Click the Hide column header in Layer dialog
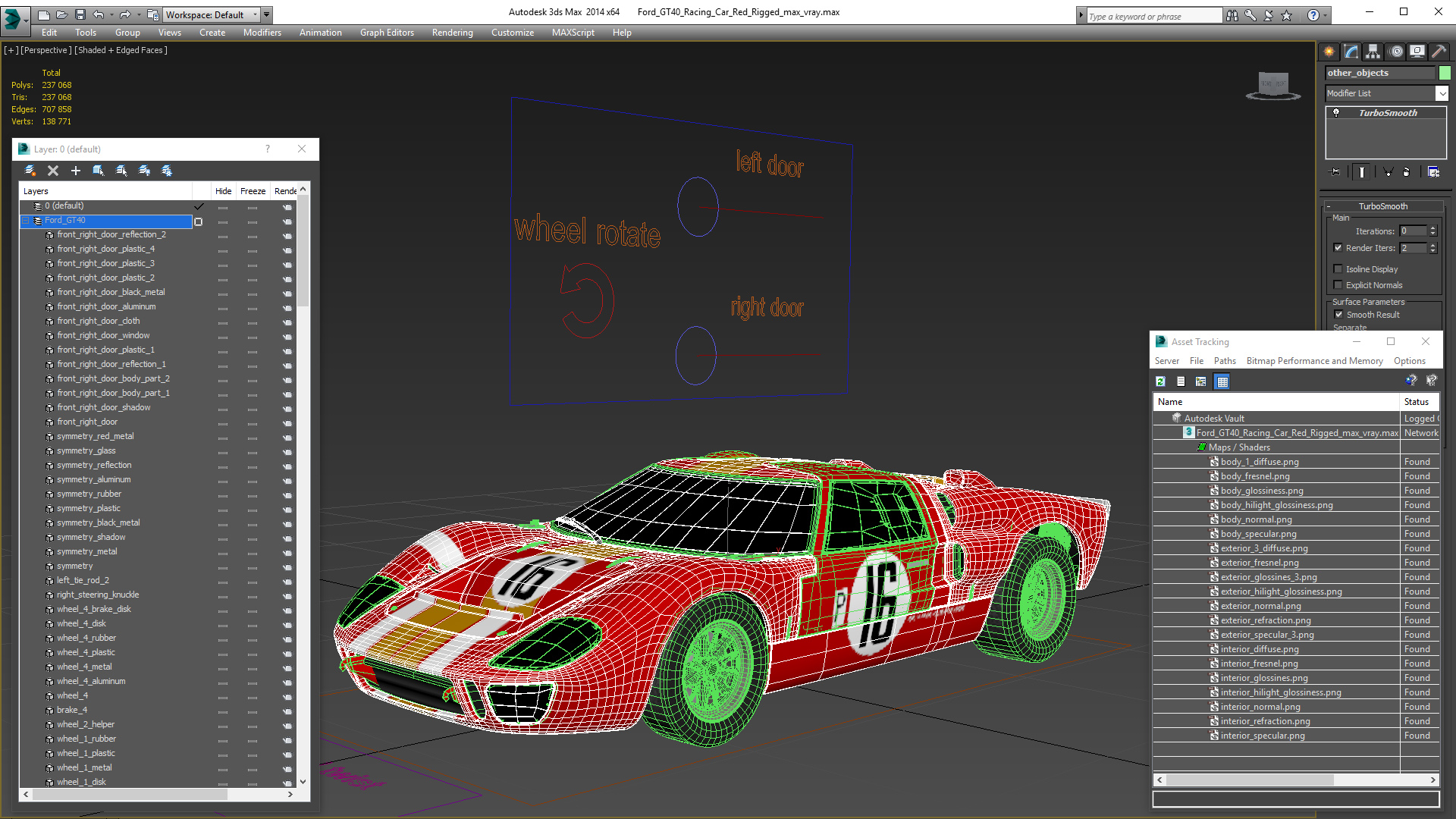1456x819 pixels. [223, 191]
